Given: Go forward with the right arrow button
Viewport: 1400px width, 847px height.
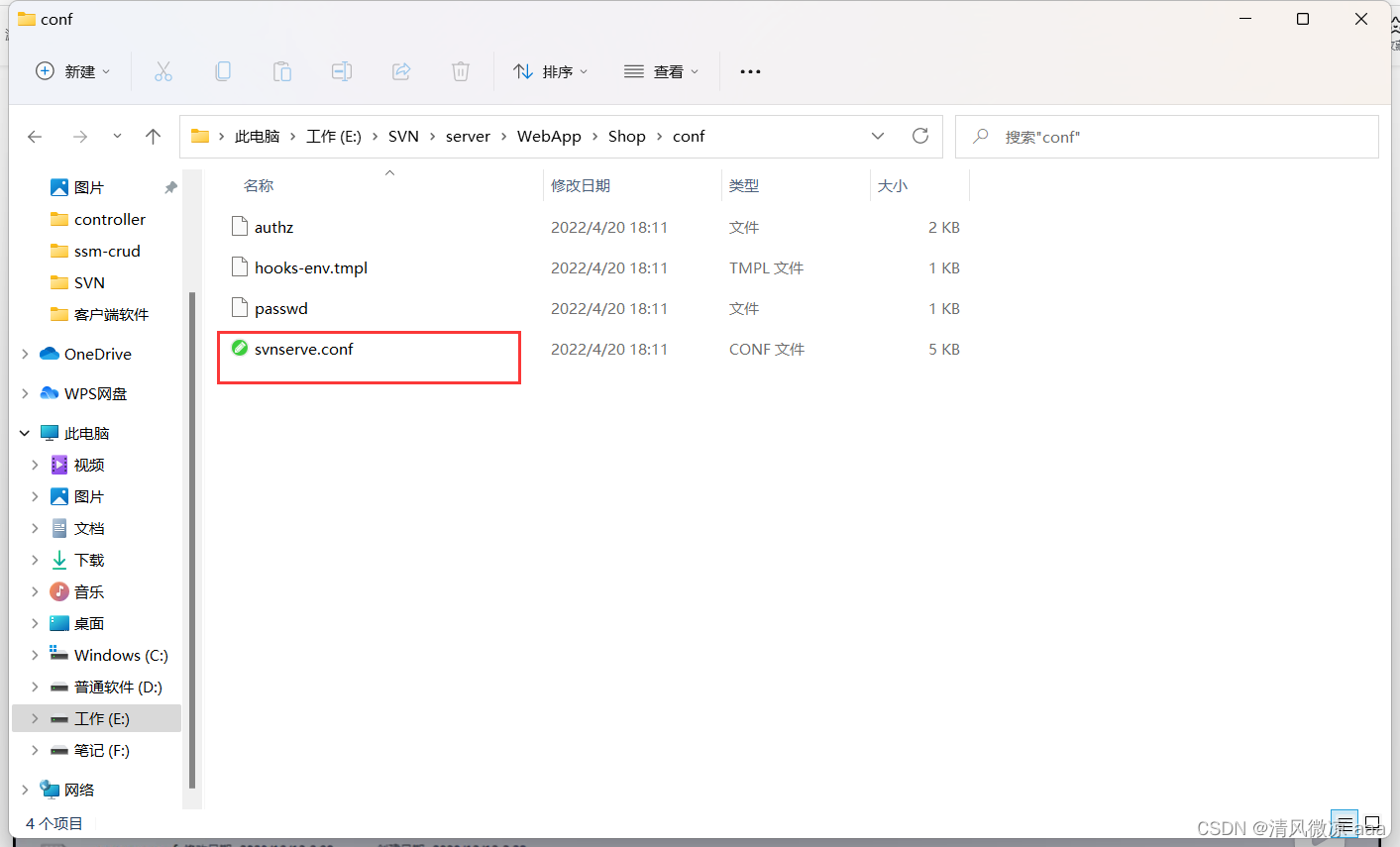Looking at the screenshot, I should pyautogui.click(x=80, y=137).
